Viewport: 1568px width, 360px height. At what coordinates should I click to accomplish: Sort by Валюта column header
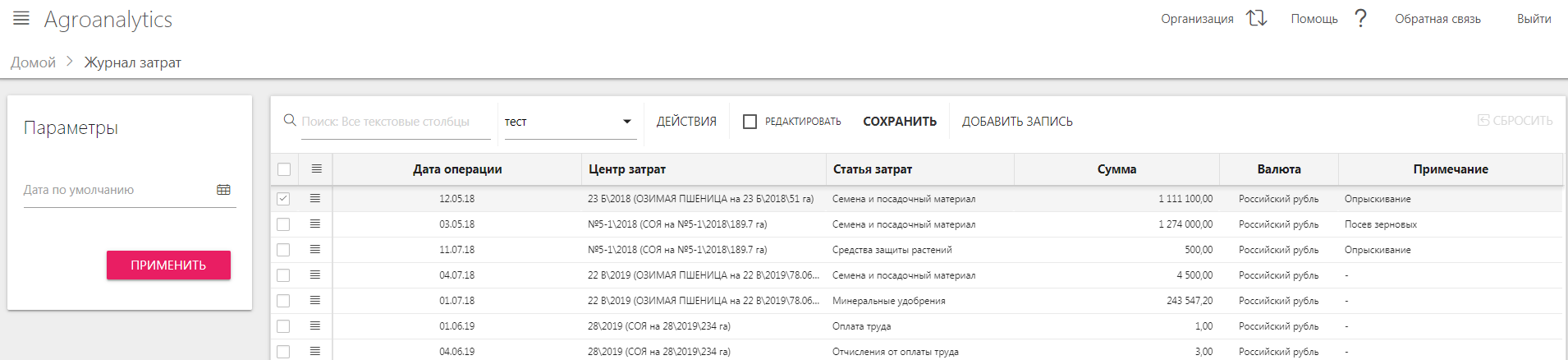(1279, 169)
